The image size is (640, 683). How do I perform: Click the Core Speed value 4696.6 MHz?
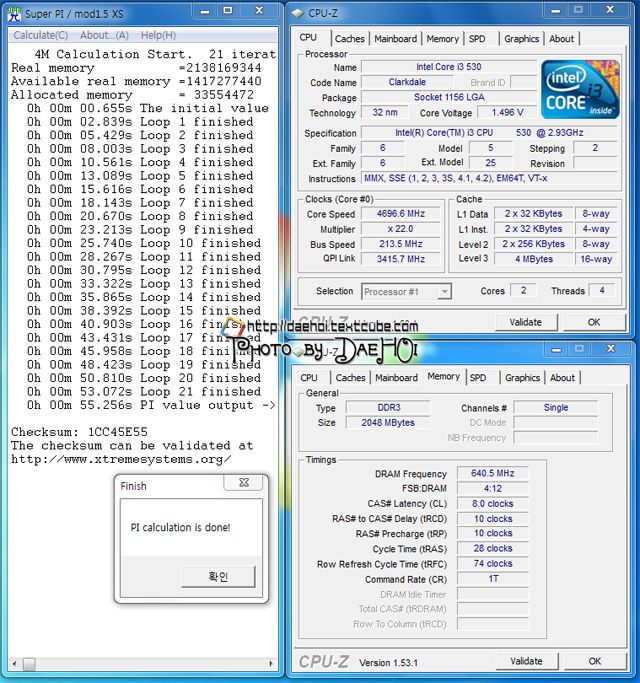tap(401, 214)
